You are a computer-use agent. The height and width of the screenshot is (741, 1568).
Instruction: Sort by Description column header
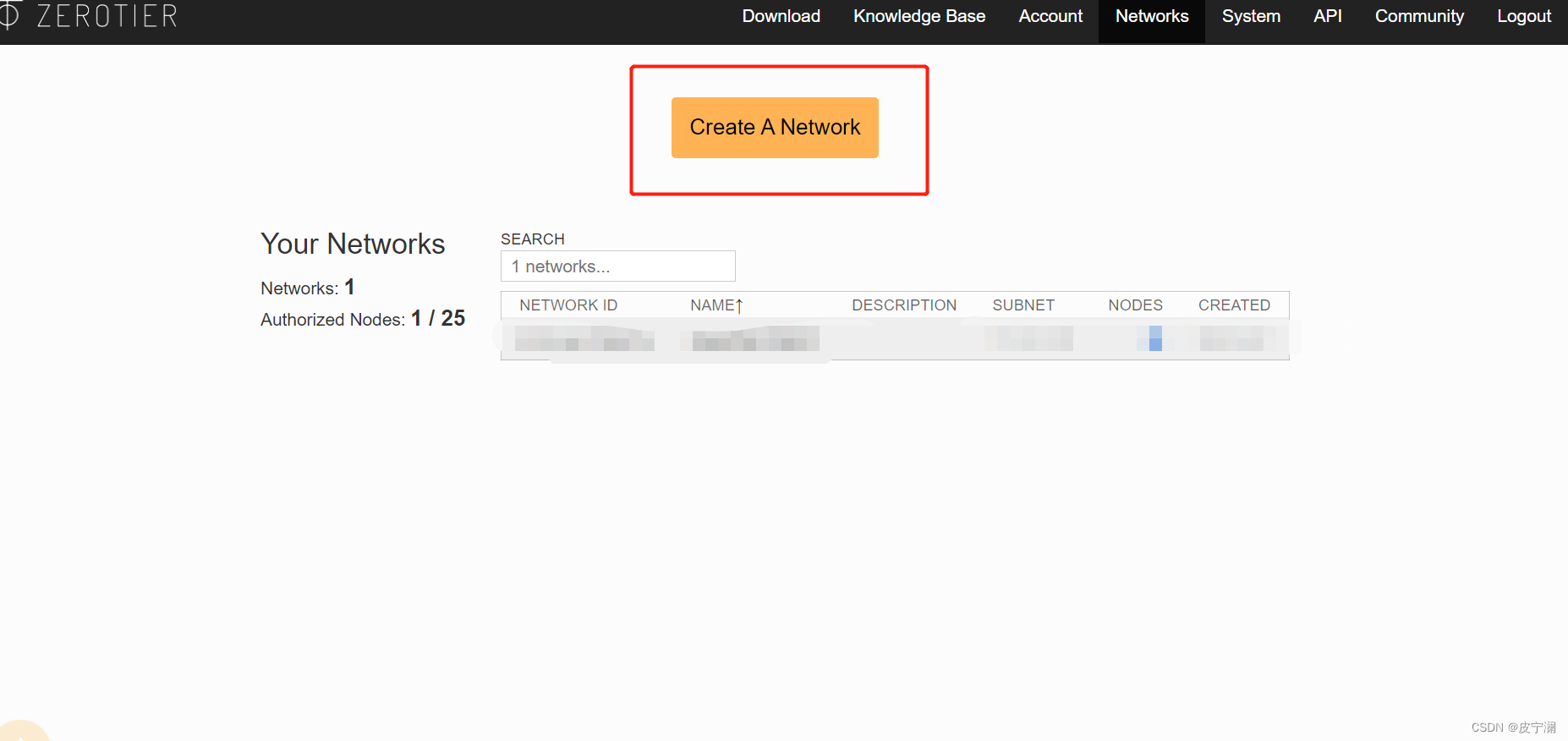(x=904, y=305)
